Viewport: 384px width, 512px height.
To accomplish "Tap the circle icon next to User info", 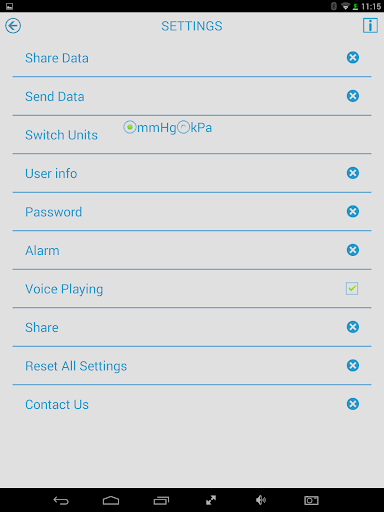I will [353, 173].
